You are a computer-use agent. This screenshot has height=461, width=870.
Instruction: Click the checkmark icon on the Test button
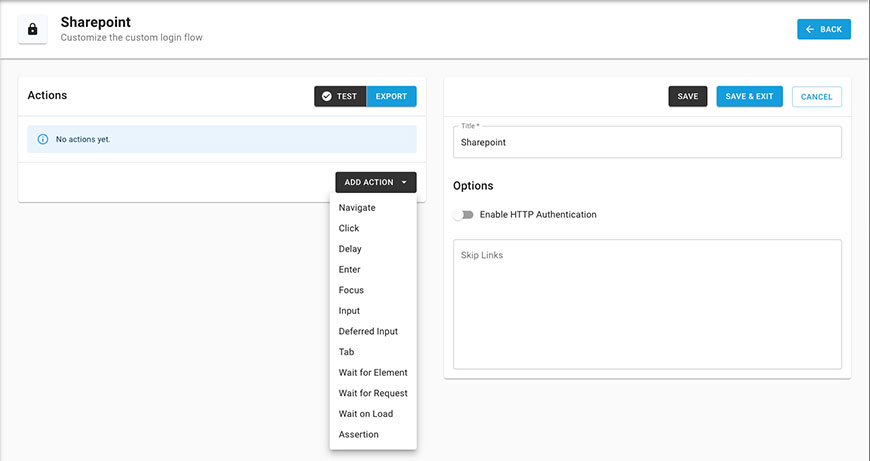point(327,96)
